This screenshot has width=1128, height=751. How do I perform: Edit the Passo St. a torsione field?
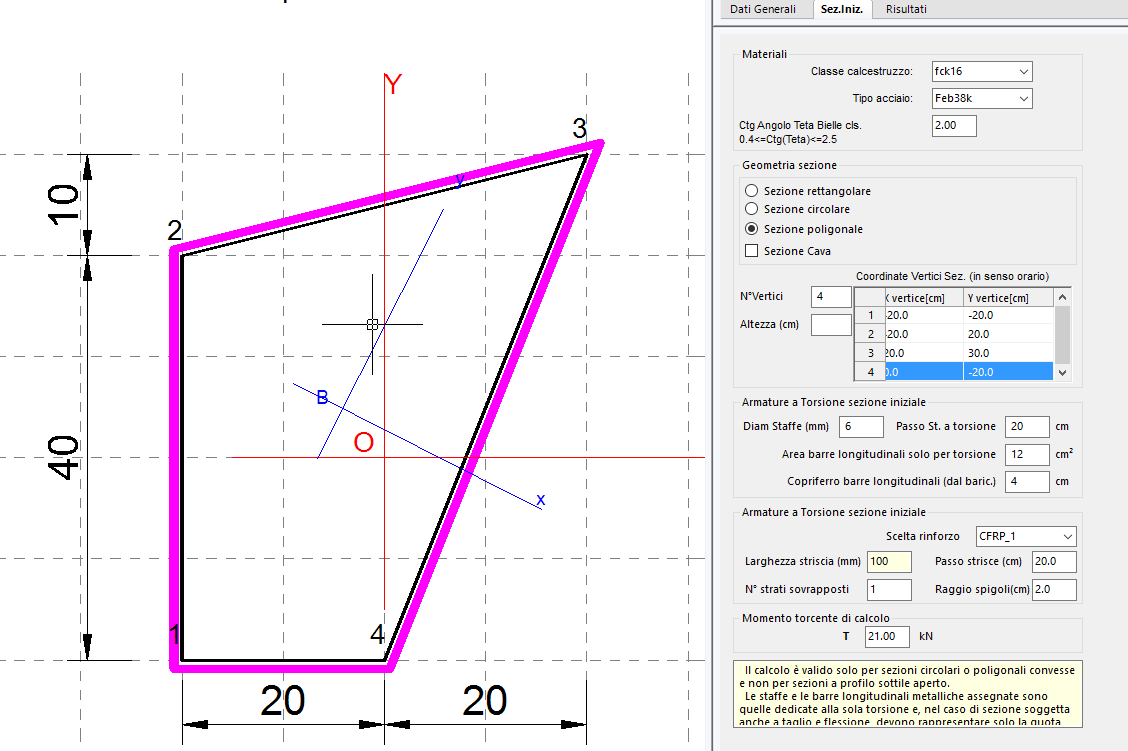(x=1027, y=427)
